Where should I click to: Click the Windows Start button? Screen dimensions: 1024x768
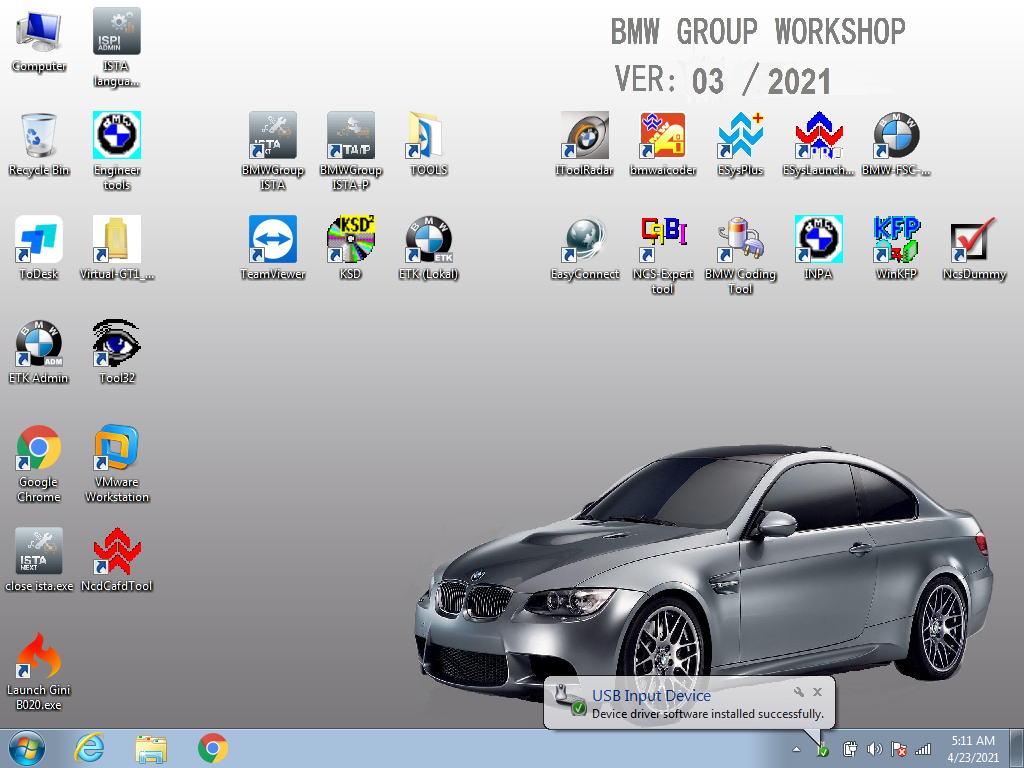(x=26, y=748)
